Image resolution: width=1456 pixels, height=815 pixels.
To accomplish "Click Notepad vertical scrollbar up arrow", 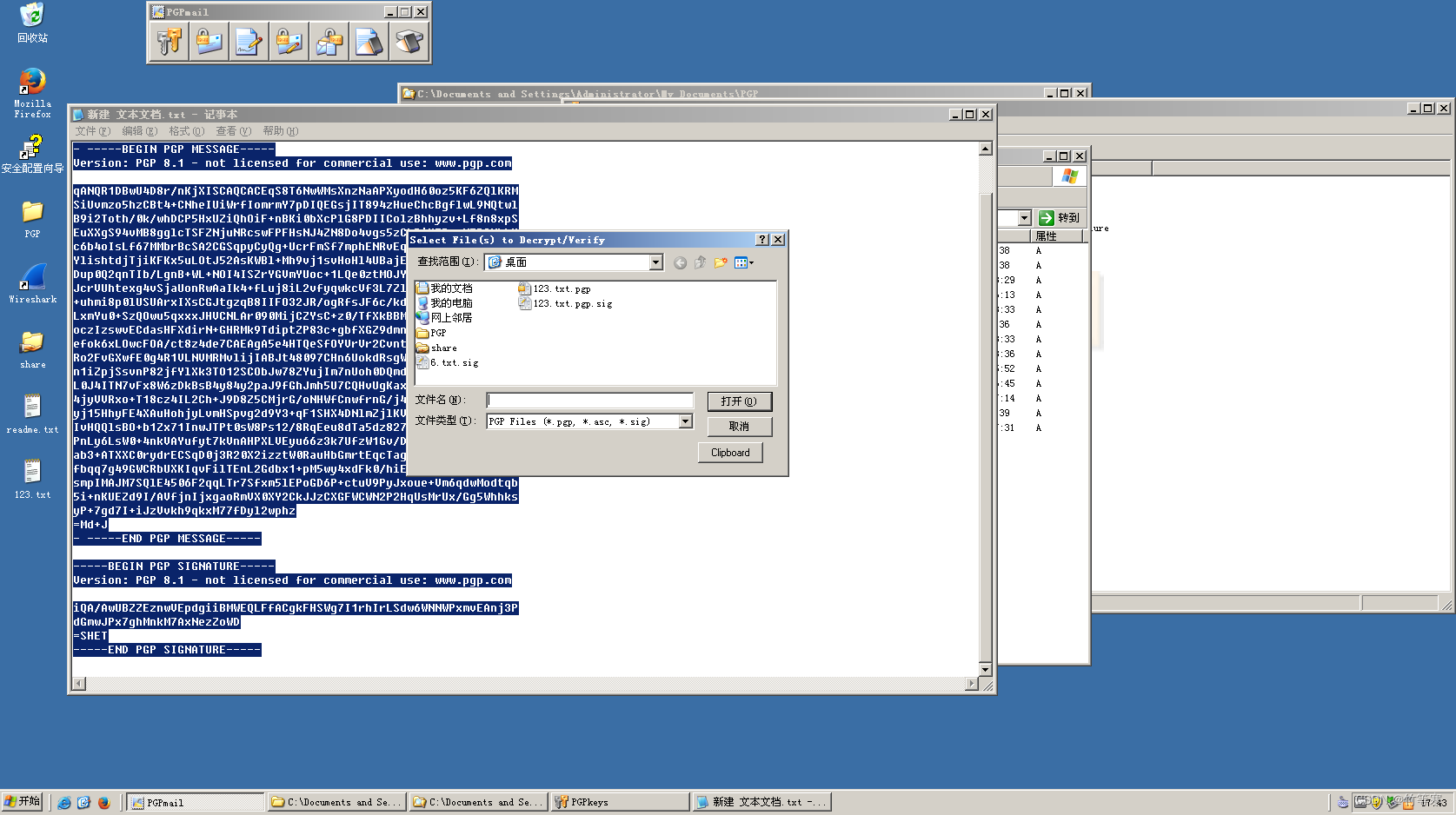I will 985,149.
